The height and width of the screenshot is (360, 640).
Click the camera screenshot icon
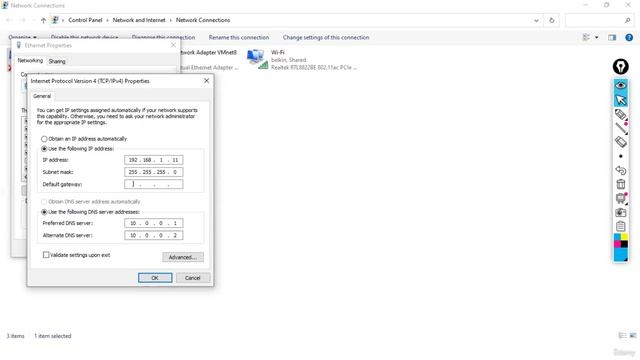(x=621, y=213)
